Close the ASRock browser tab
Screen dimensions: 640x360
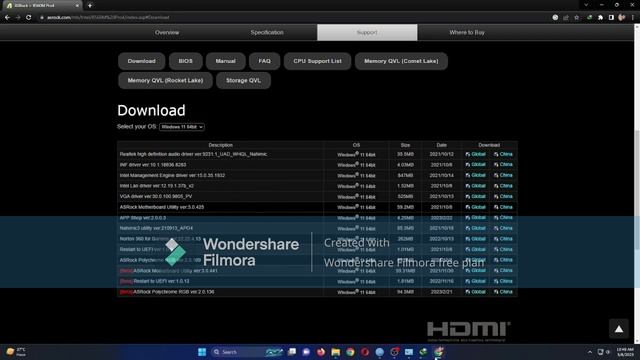[77, 5]
